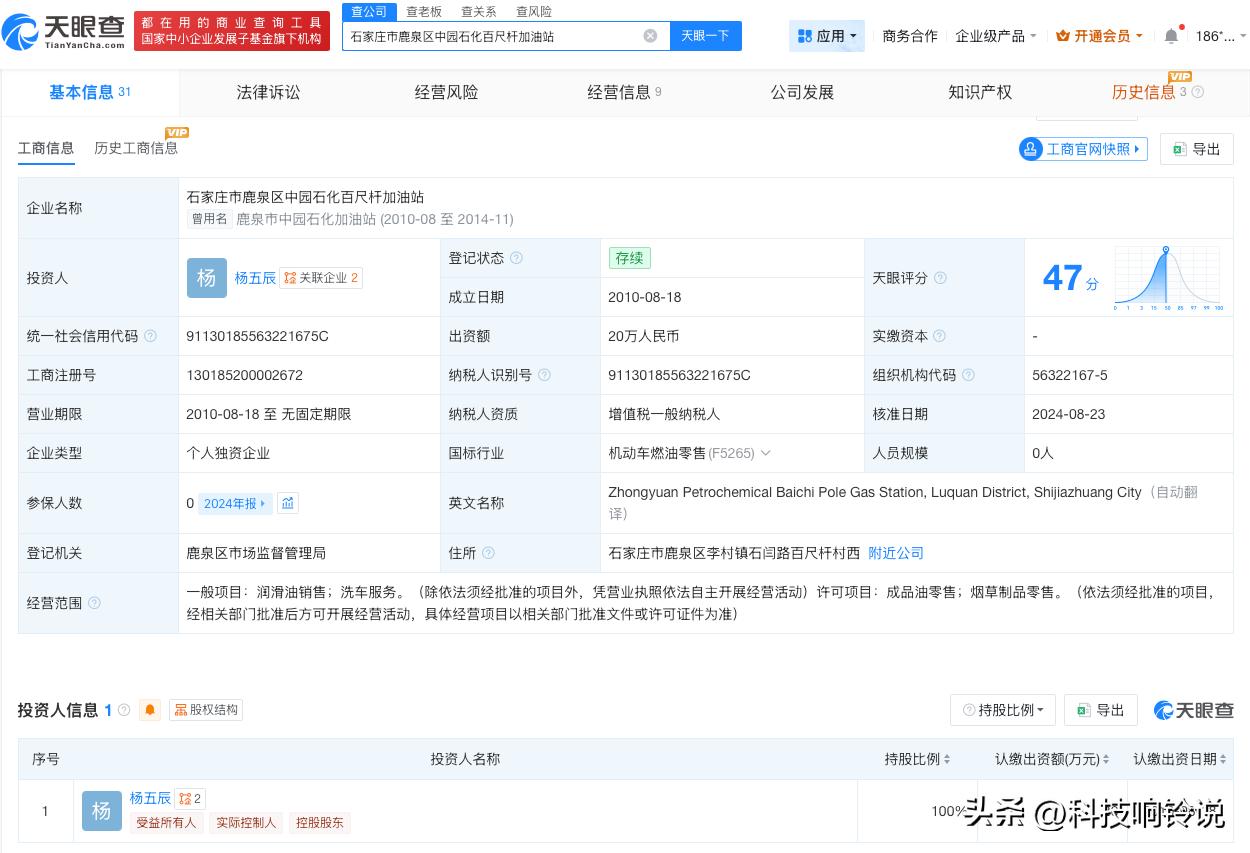Click the 天眼一下 search button
The image size is (1250, 853).
tap(705, 35)
